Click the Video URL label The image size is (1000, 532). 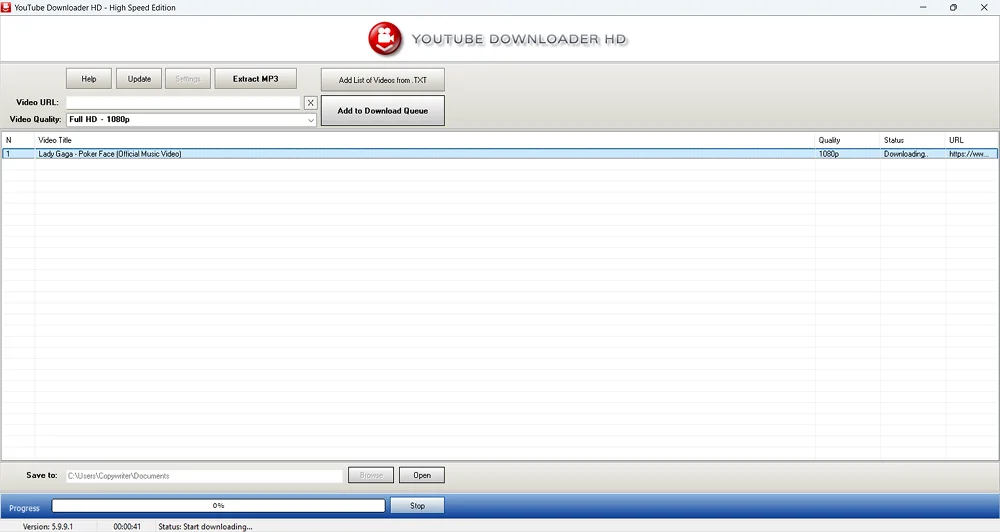(x=37, y=102)
